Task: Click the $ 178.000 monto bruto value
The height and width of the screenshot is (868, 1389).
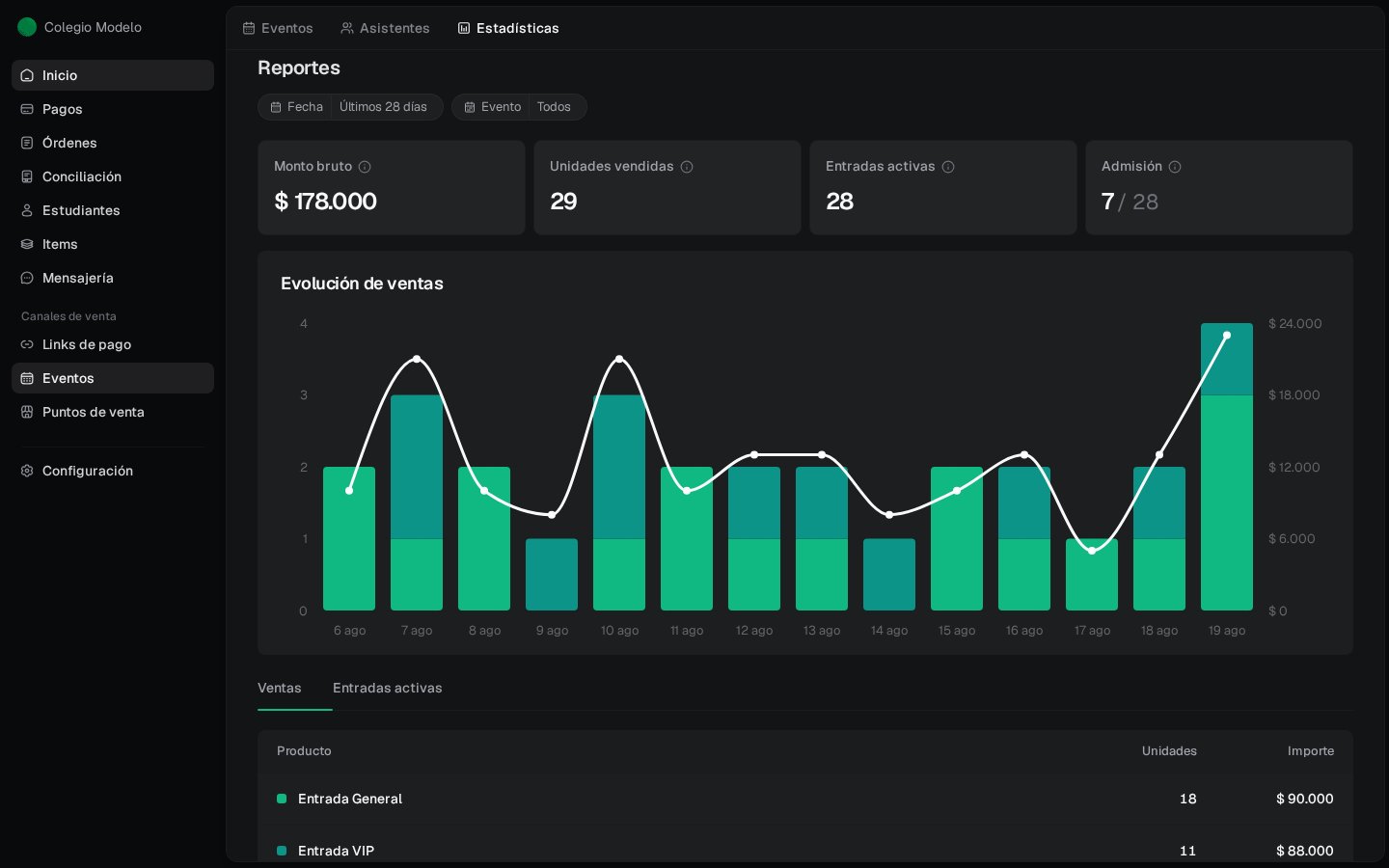Action: pyautogui.click(x=325, y=201)
